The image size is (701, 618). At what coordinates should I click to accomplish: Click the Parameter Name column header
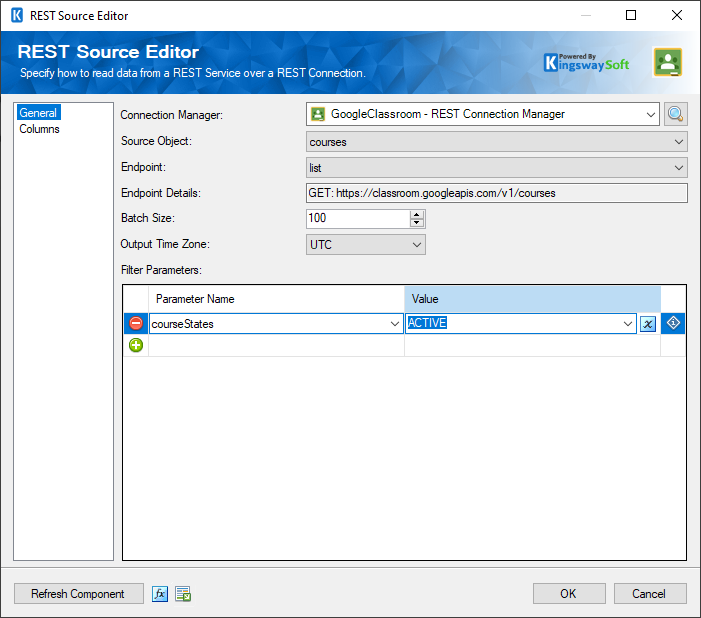[x=276, y=299]
